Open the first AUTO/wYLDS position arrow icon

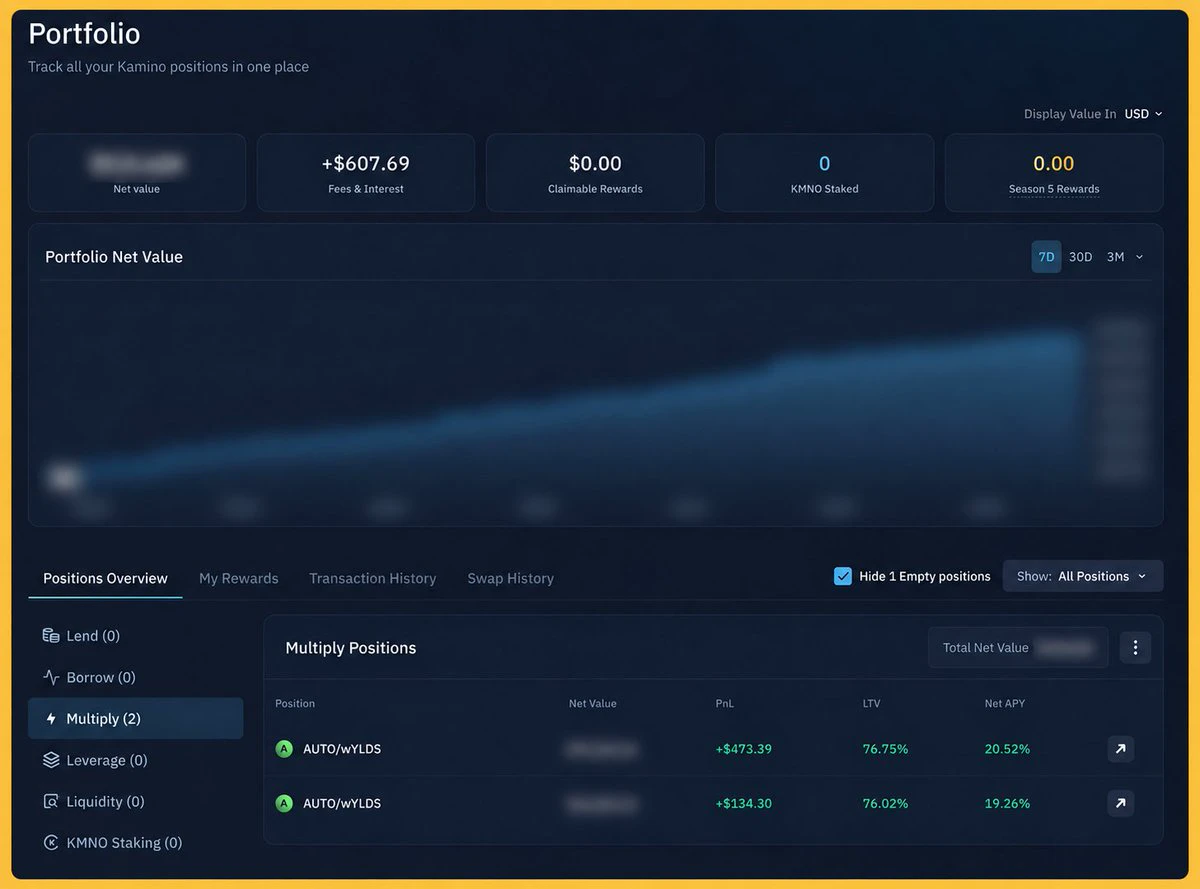tap(1120, 749)
